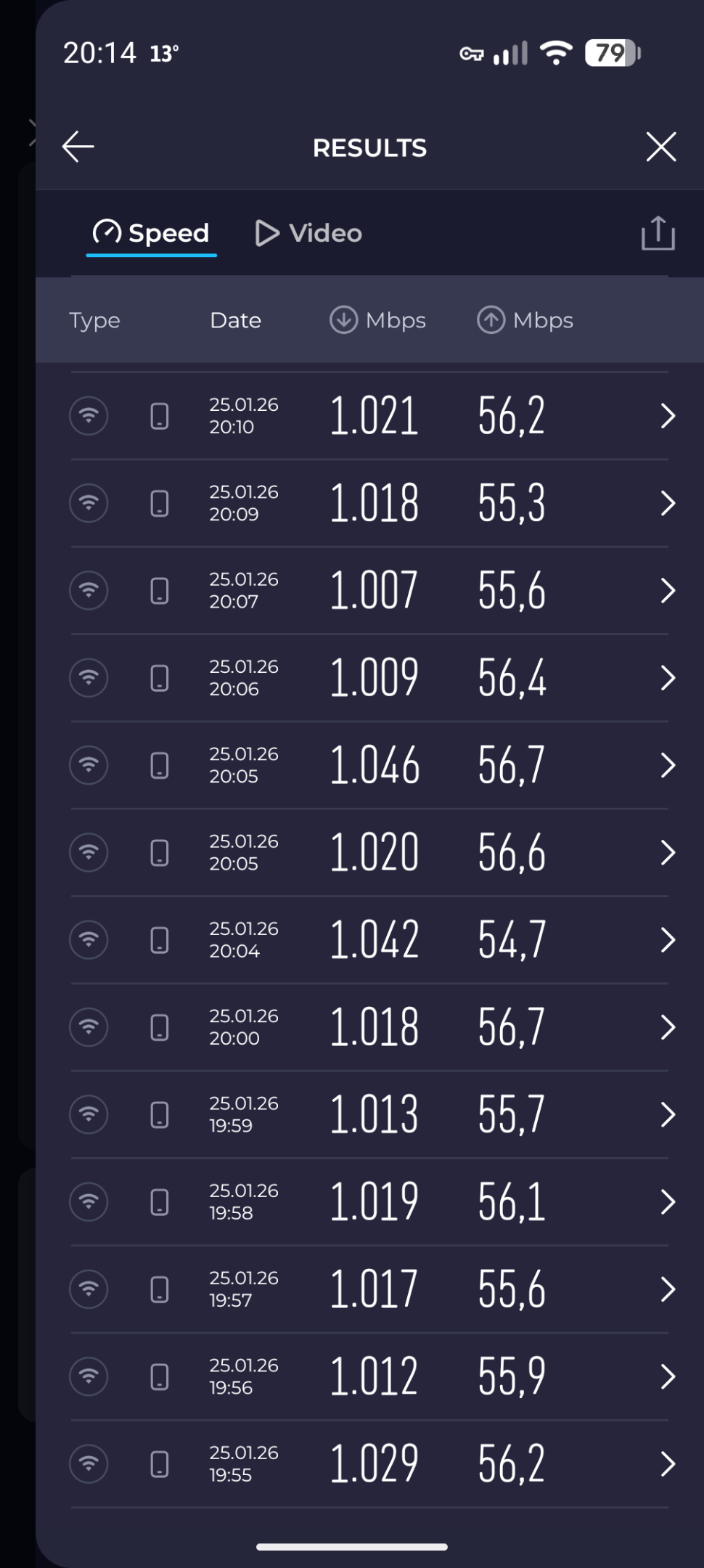Tap the Type column header
Screen dimensions: 704x1568
94,320
